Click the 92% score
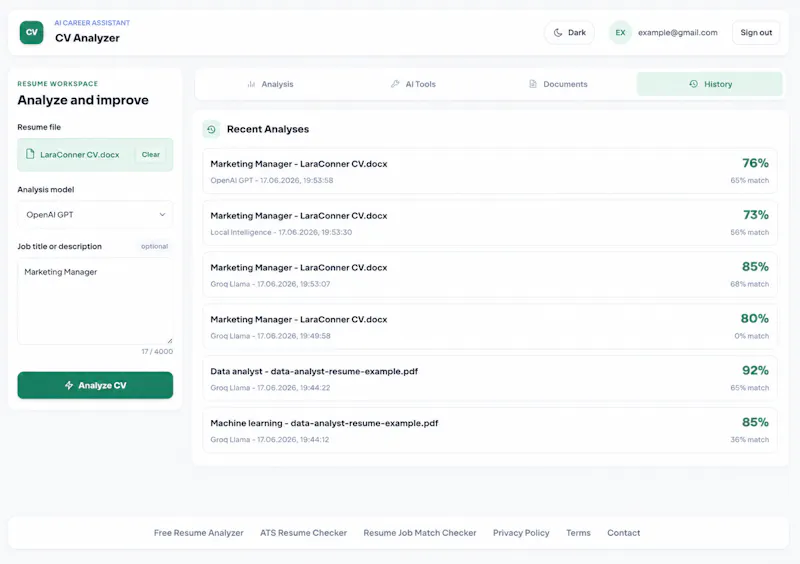 click(755, 371)
